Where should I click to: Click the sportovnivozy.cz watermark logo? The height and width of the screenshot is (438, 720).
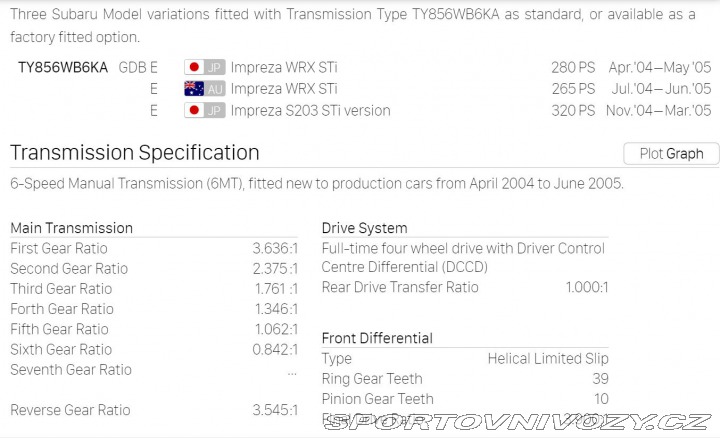pyautogui.click(x=518, y=422)
